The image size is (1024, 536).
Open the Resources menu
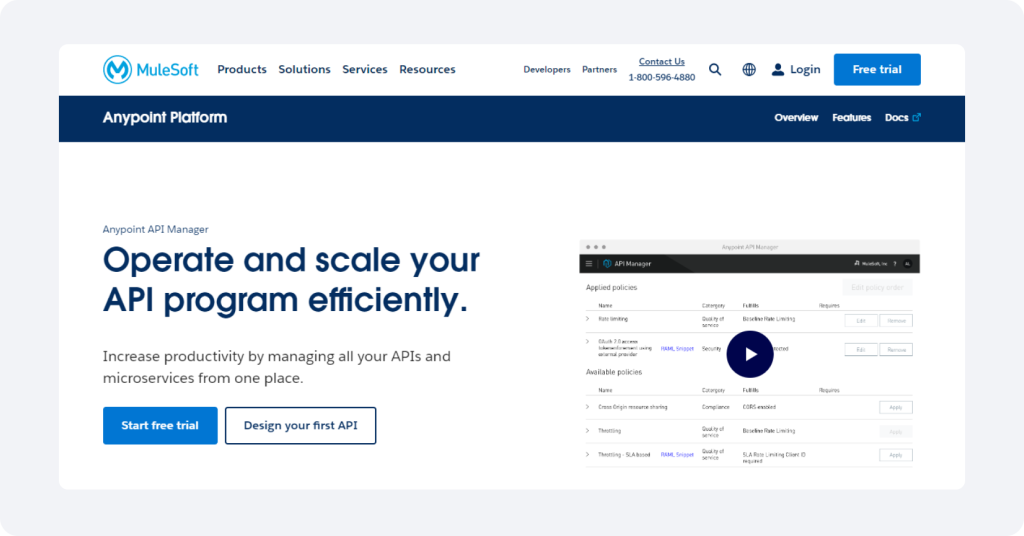(427, 69)
